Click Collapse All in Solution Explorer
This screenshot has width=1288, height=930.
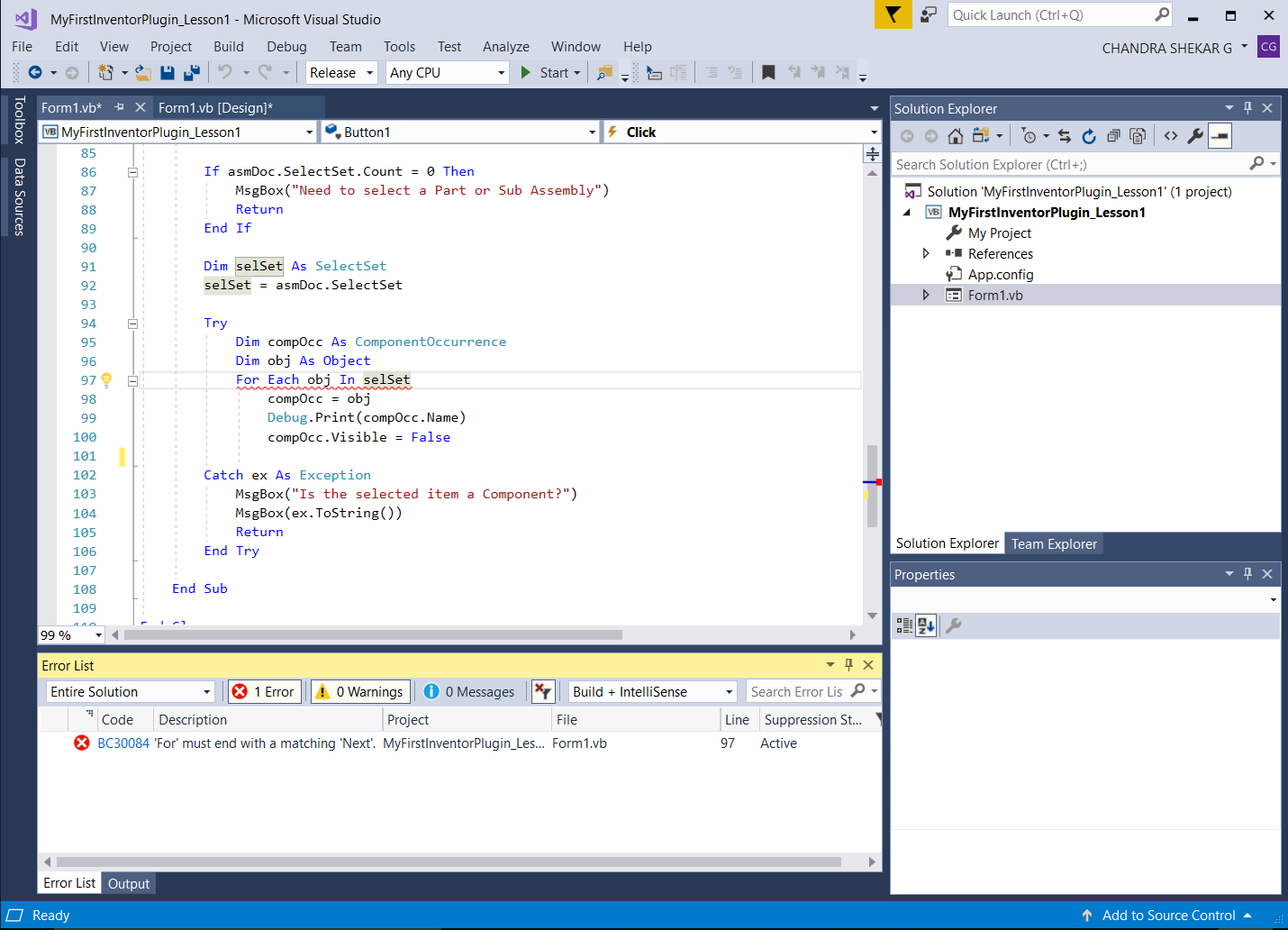pos(1113,136)
